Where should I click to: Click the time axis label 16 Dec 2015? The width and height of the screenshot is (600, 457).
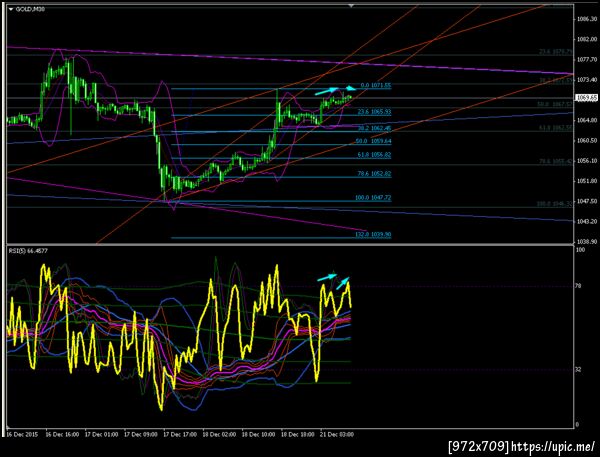click(22, 435)
